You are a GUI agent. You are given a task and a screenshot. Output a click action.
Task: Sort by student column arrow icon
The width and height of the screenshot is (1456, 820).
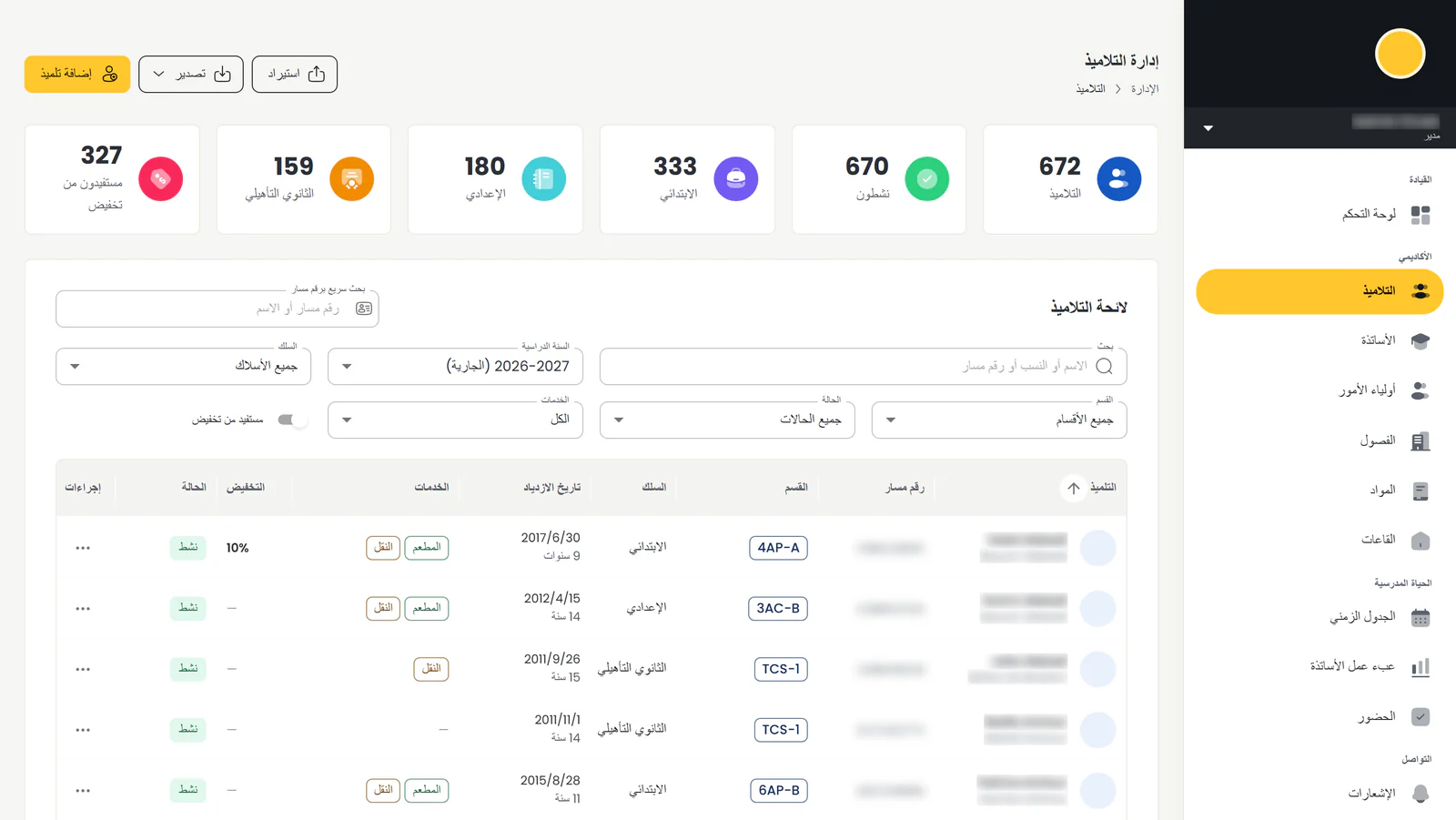[1074, 488]
